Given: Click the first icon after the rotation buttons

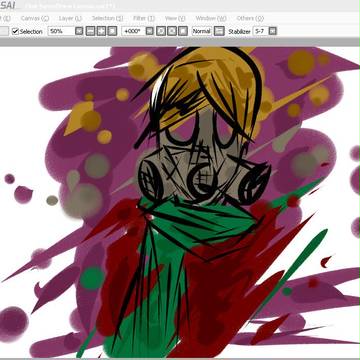Looking at the screenshot, I should tap(161, 31).
